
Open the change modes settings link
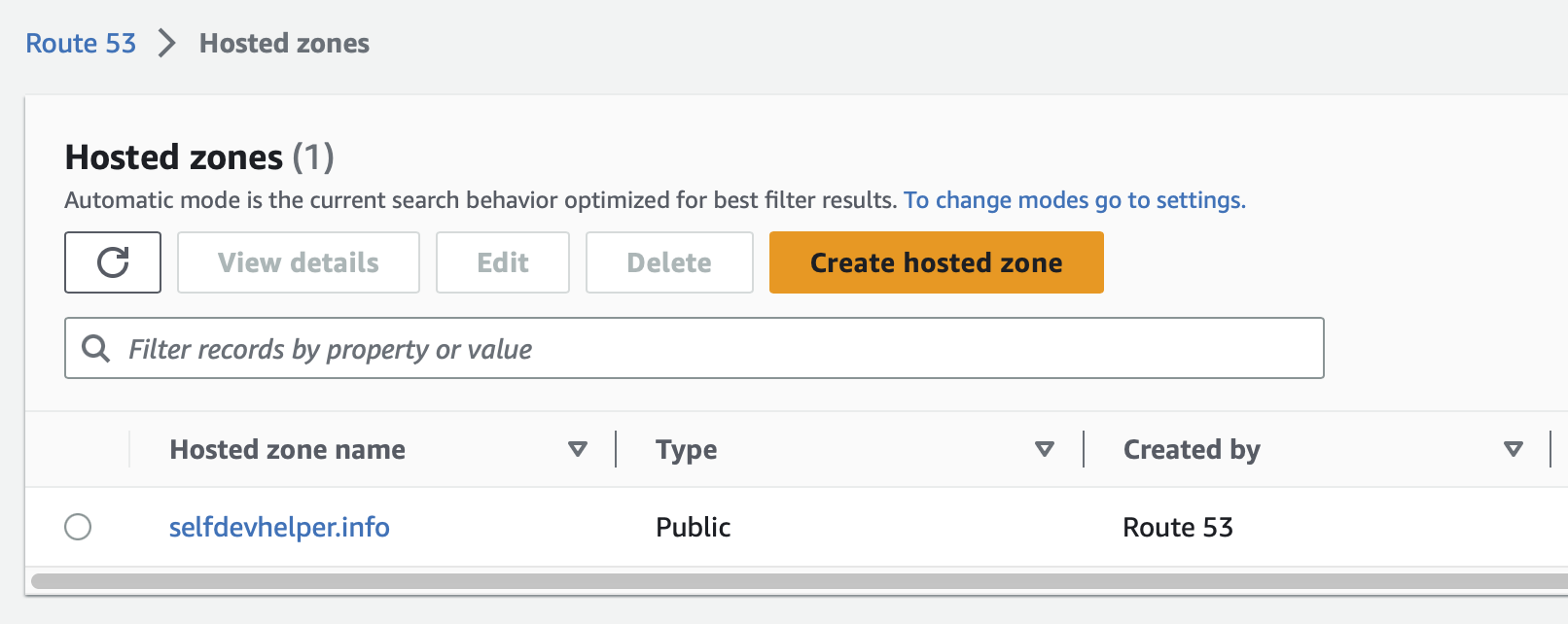[x=1074, y=200]
